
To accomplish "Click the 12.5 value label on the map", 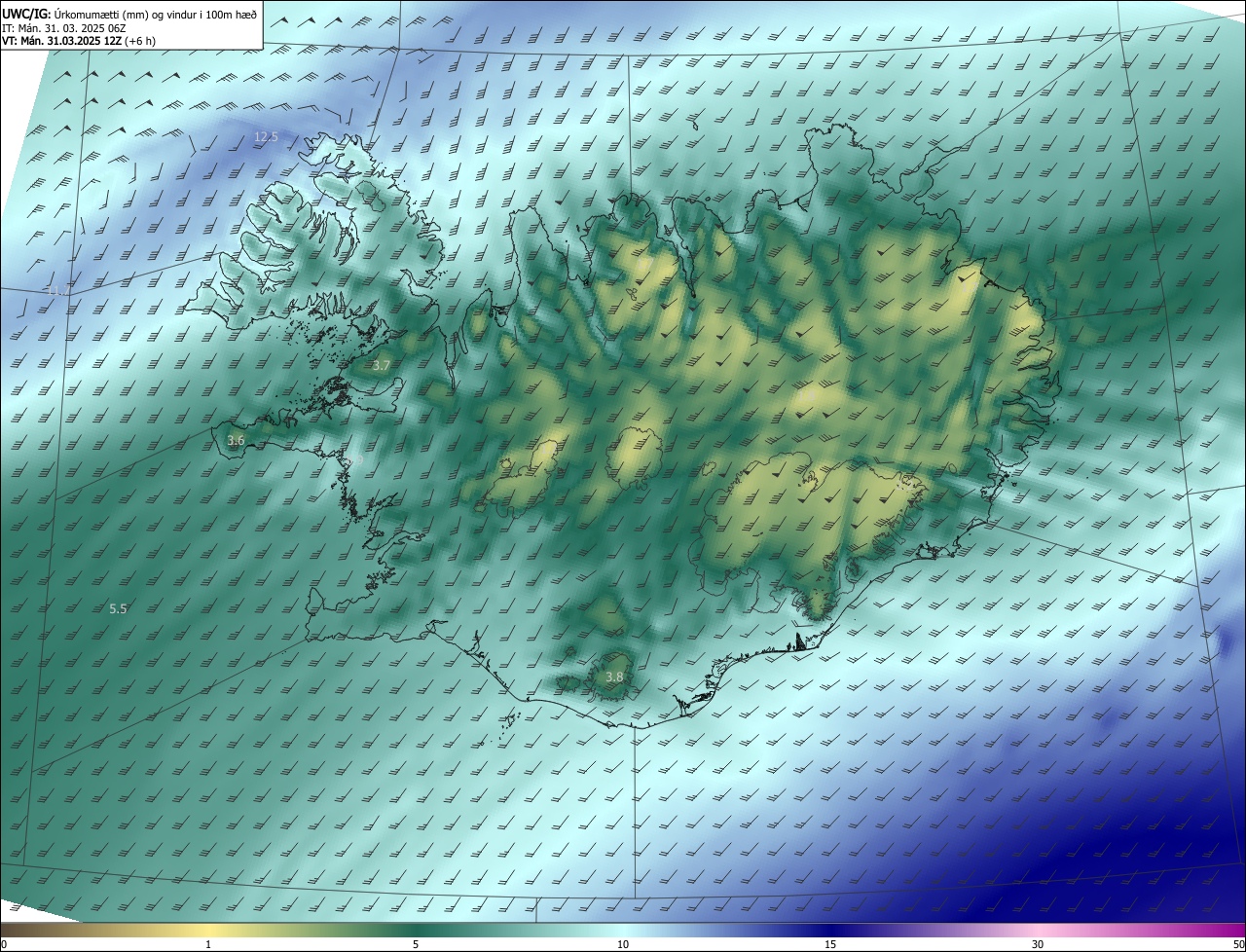I will [x=266, y=137].
